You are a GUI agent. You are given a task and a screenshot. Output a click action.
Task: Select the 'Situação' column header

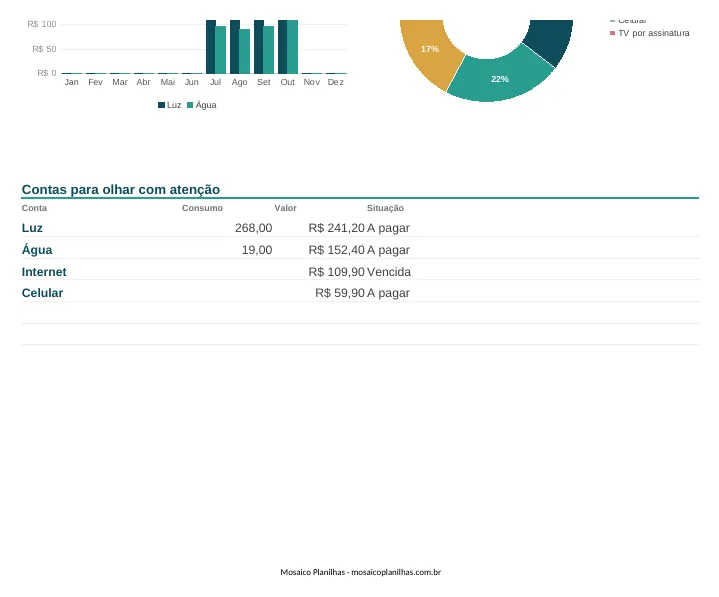(x=385, y=208)
